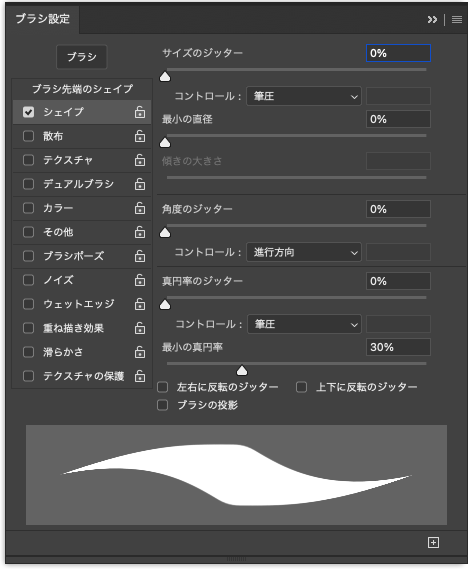Screen dimensions: 468x571
Task: Click the その他 row label
Action: tap(58, 232)
